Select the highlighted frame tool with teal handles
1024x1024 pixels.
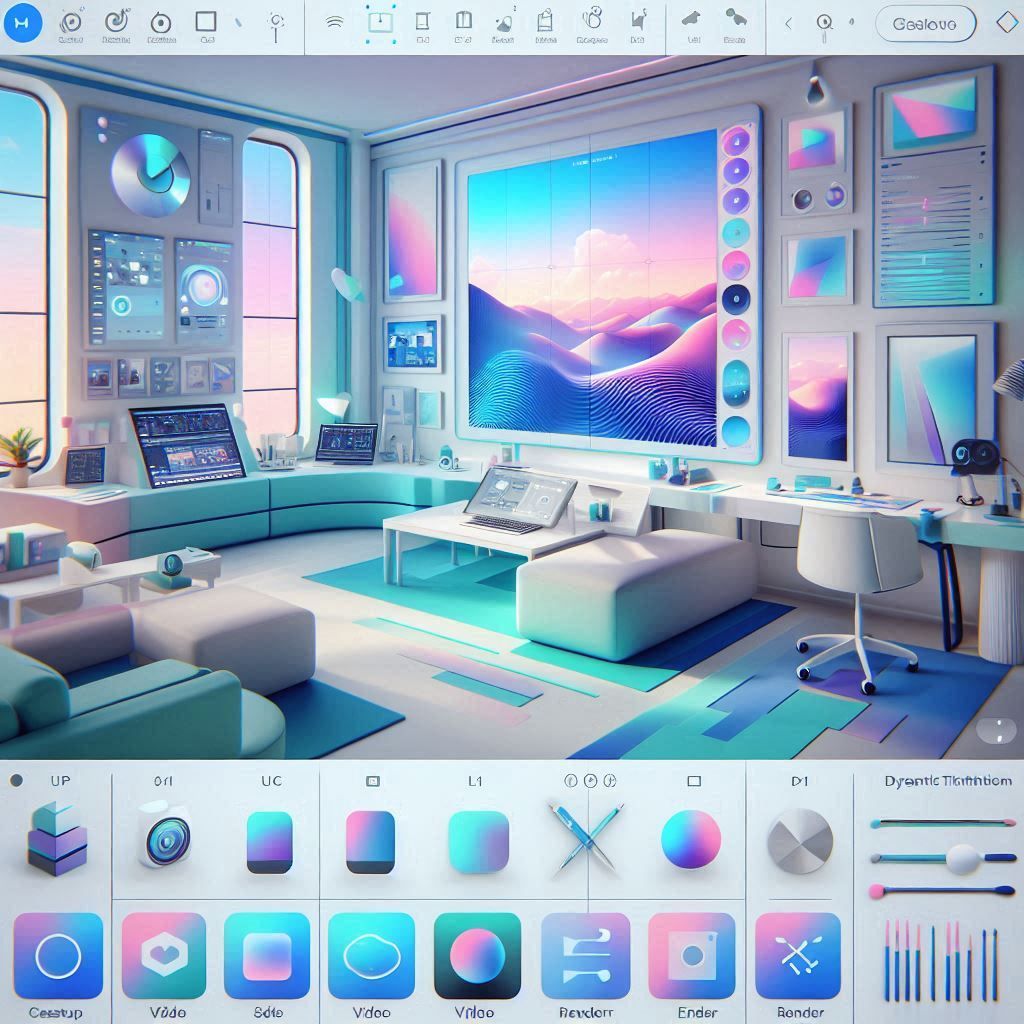[380, 23]
